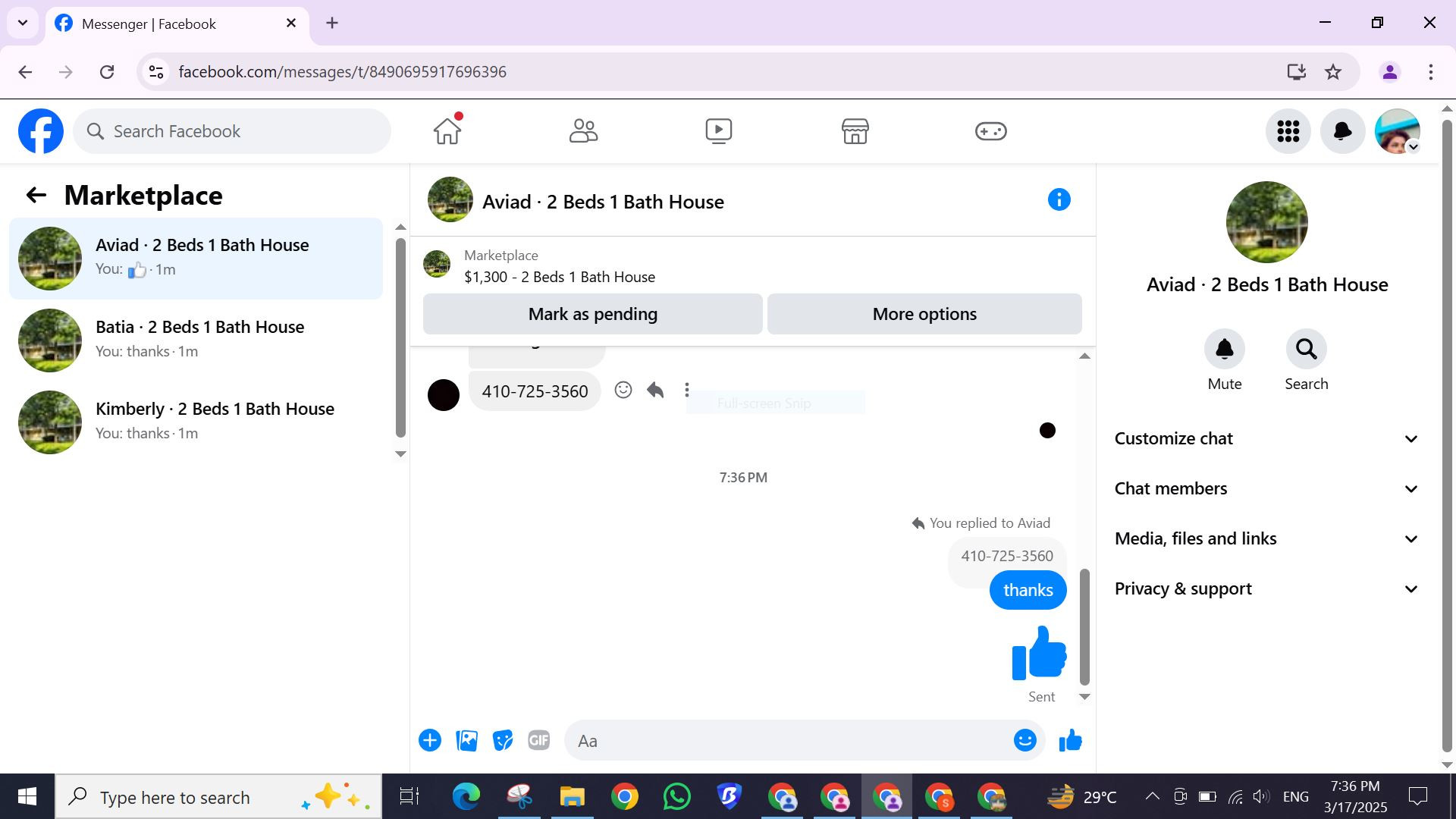Open the listing photo in right panel
Image resolution: width=1456 pixels, height=819 pixels.
1266,222
